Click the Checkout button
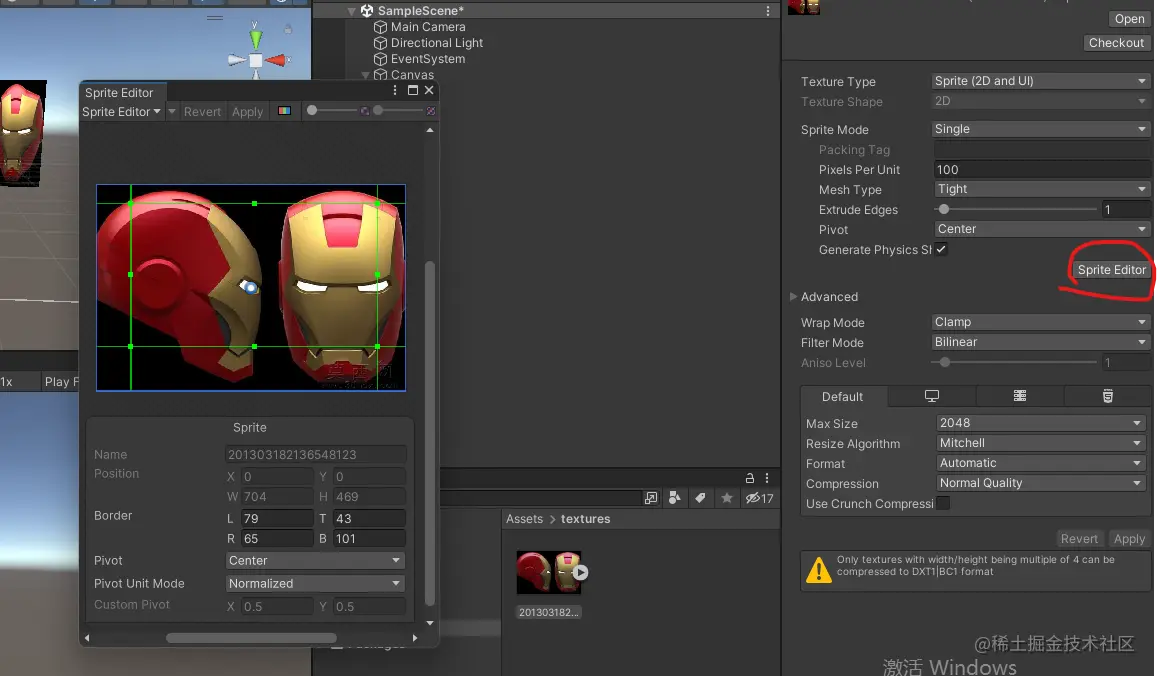Image resolution: width=1157 pixels, height=676 pixels. [x=1116, y=43]
